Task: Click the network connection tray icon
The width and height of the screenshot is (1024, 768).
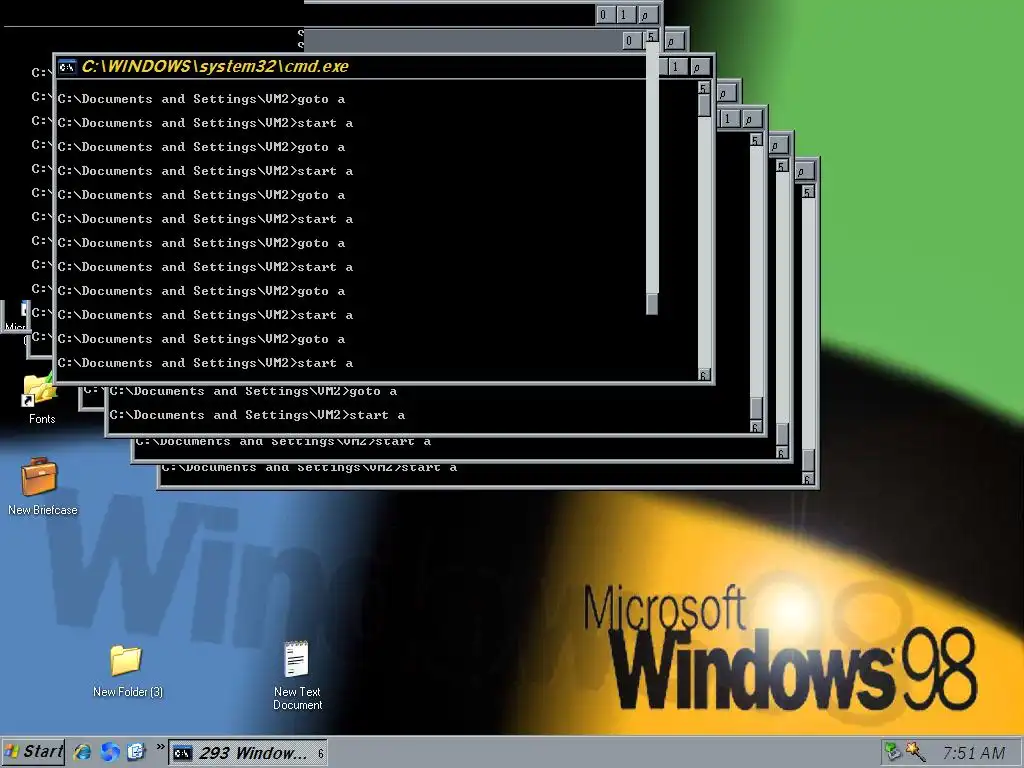Action: point(892,752)
